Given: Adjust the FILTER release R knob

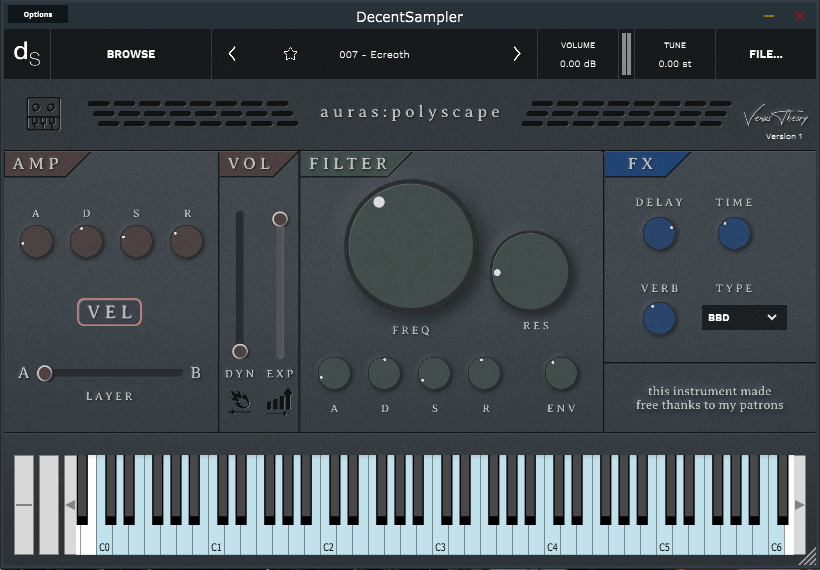Looking at the screenshot, I should click(484, 373).
